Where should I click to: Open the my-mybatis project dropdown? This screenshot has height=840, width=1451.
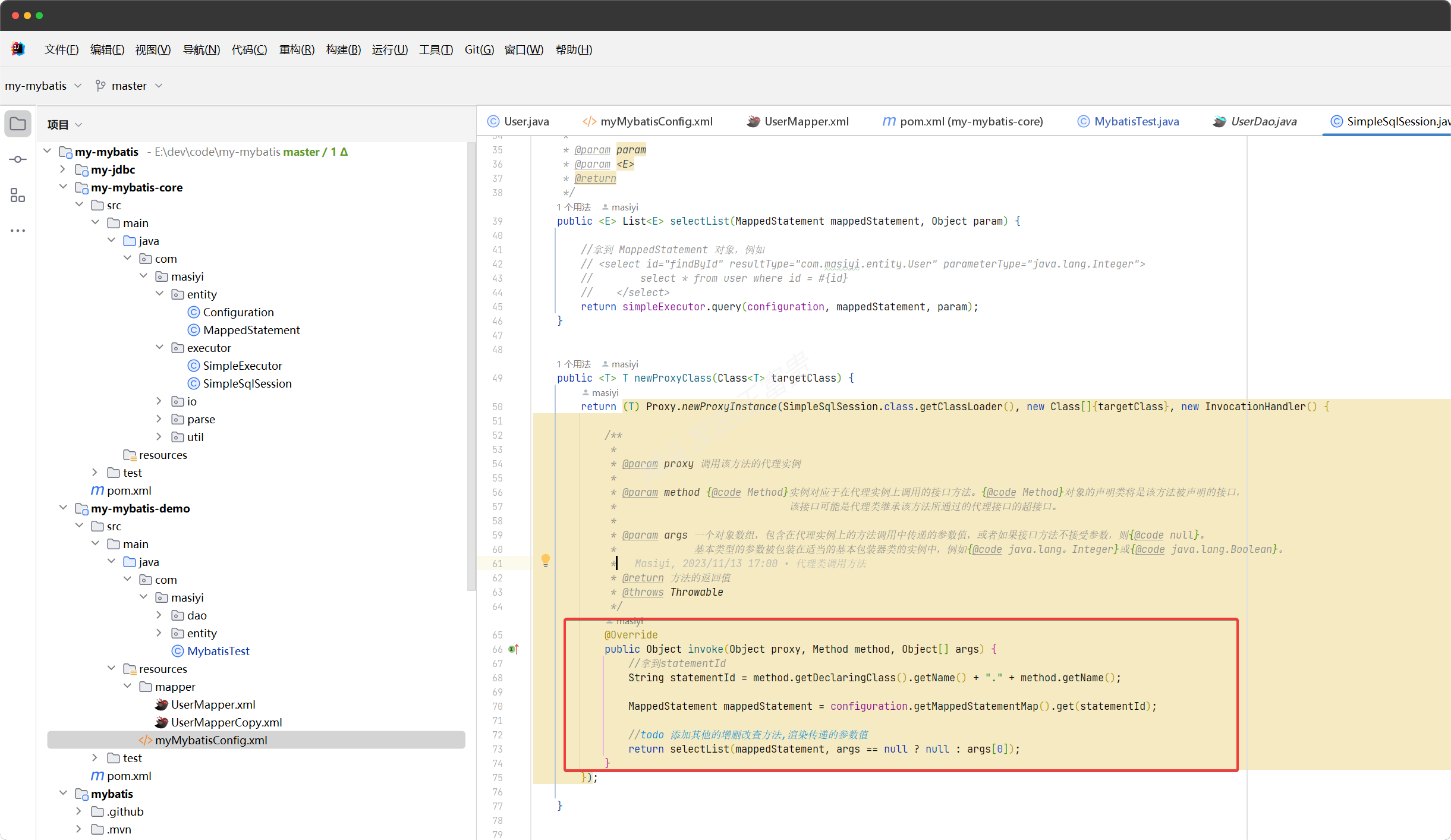click(43, 86)
